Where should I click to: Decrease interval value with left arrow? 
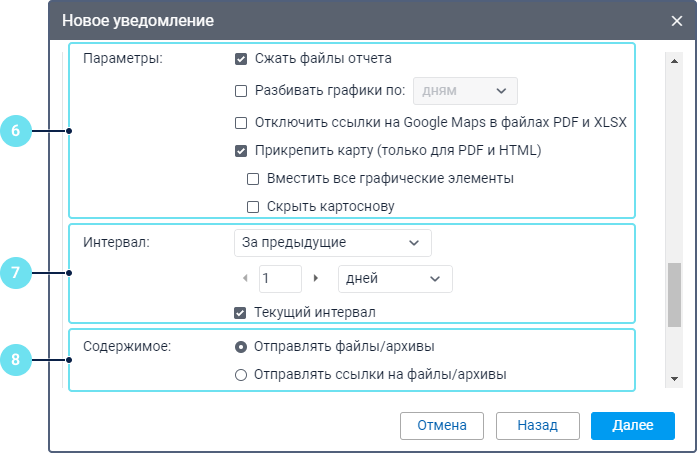point(246,278)
